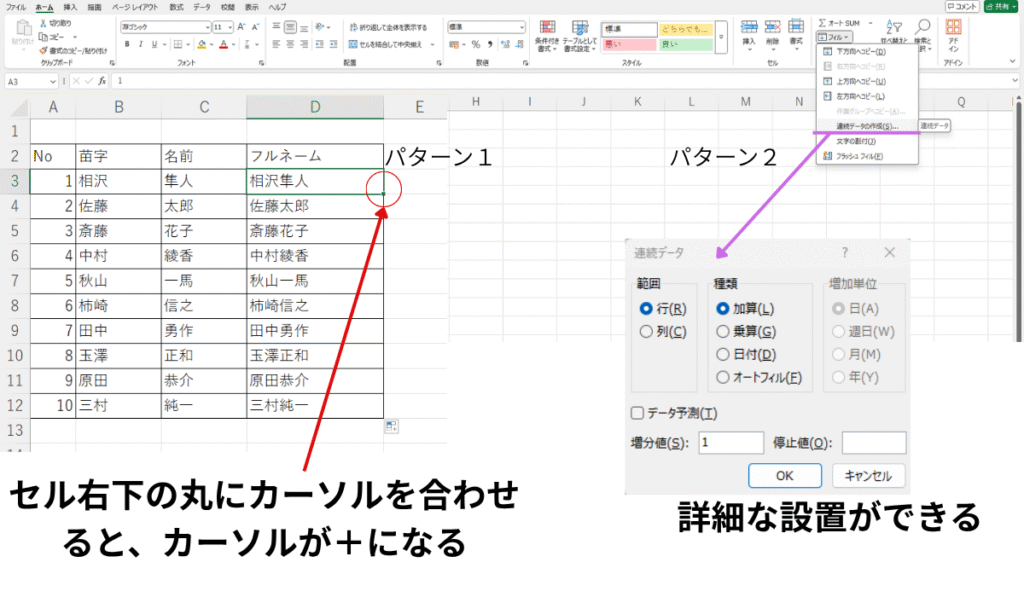1024x597 pixels.
Task: Click the cut (切り取り) scissors icon
Action: 42,23
